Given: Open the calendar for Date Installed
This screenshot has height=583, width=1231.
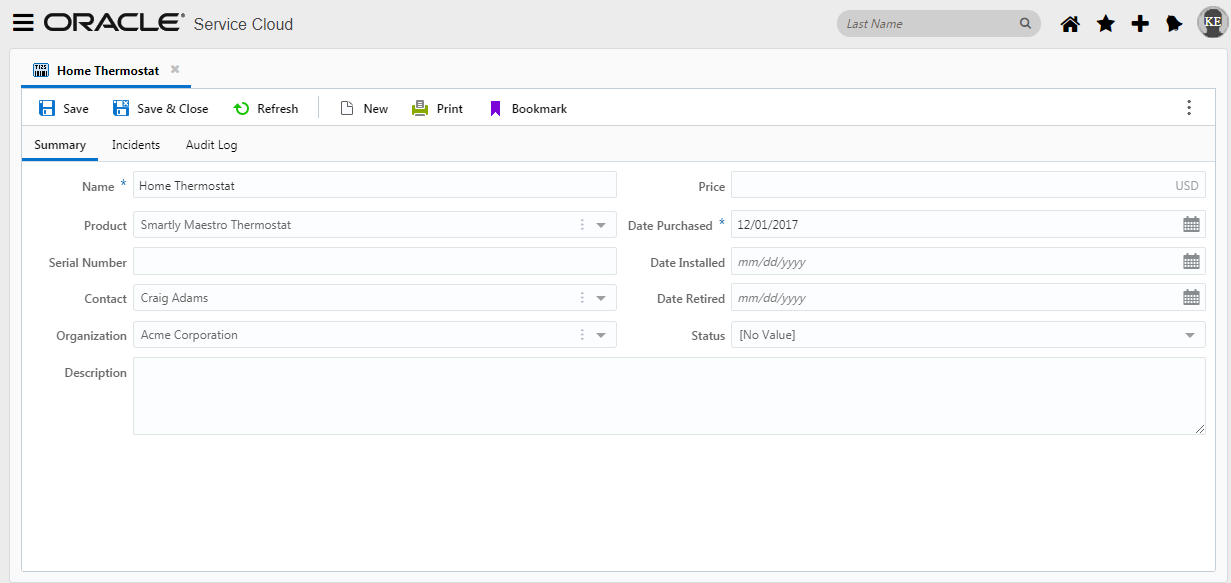Looking at the screenshot, I should coord(1191,260).
